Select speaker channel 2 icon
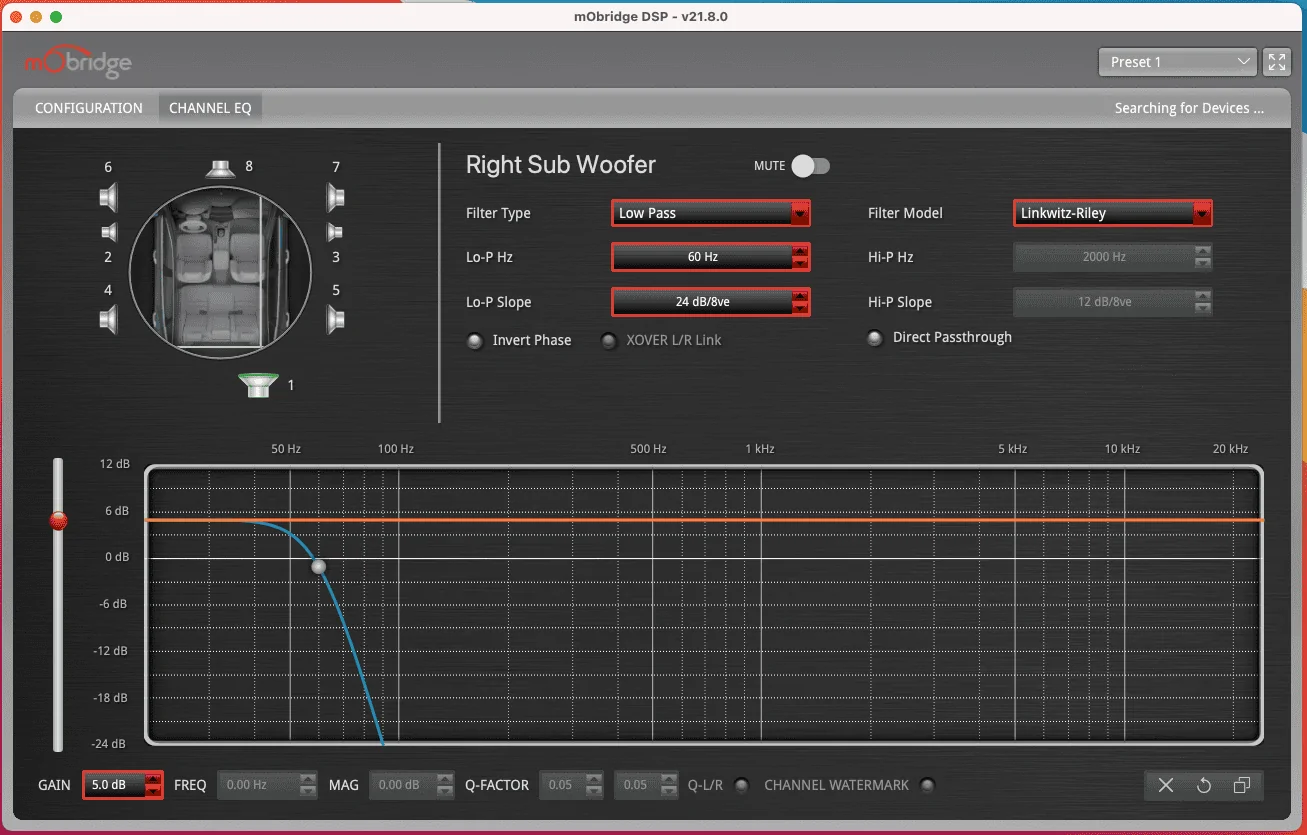The height and width of the screenshot is (835, 1307). (109, 233)
